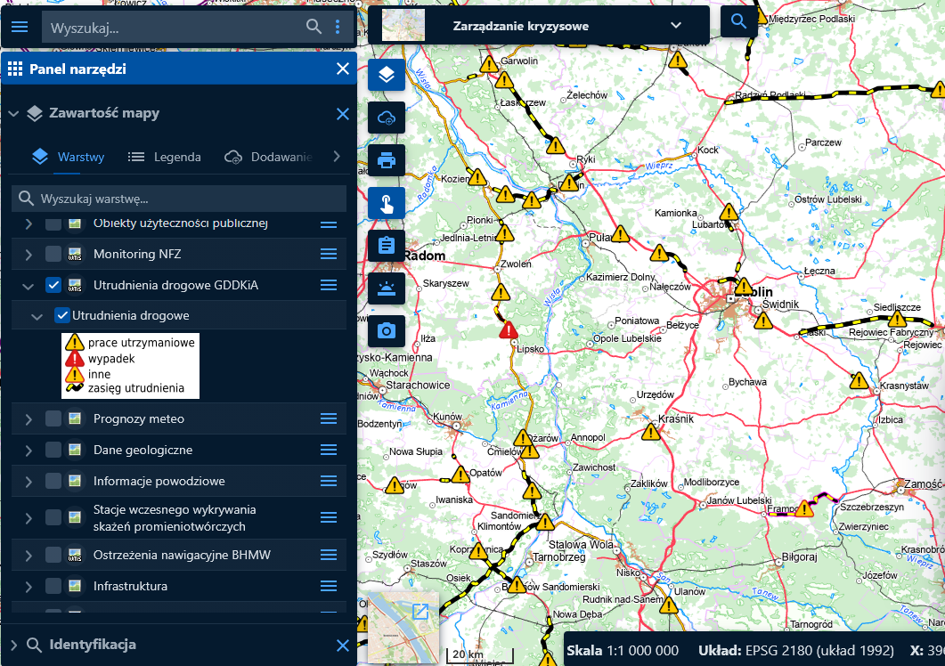Open the cloud add-data tool button
Image resolution: width=945 pixels, height=666 pixels.
(x=386, y=118)
